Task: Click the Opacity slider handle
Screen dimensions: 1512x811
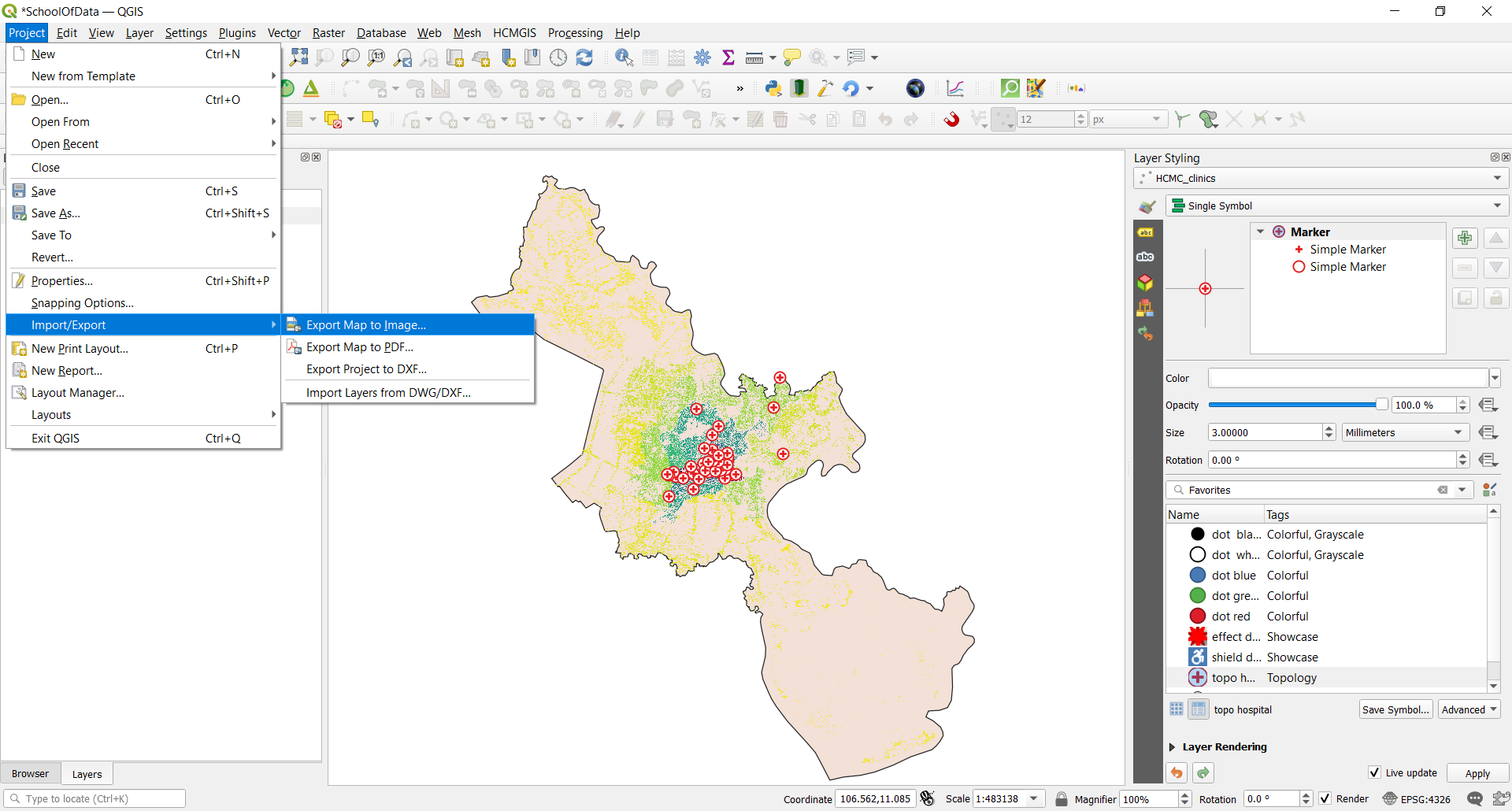Action: [x=1381, y=405]
